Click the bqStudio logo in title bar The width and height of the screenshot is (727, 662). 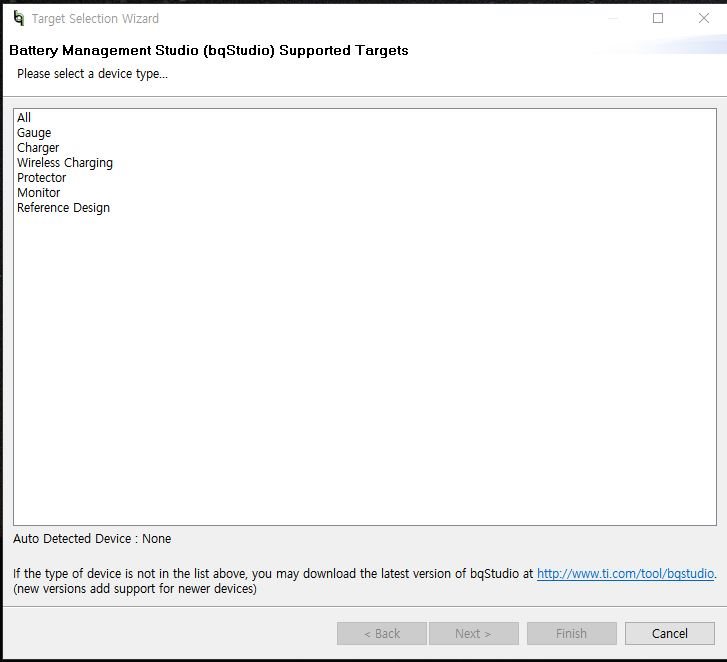pyautogui.click(x=18, y=18)
